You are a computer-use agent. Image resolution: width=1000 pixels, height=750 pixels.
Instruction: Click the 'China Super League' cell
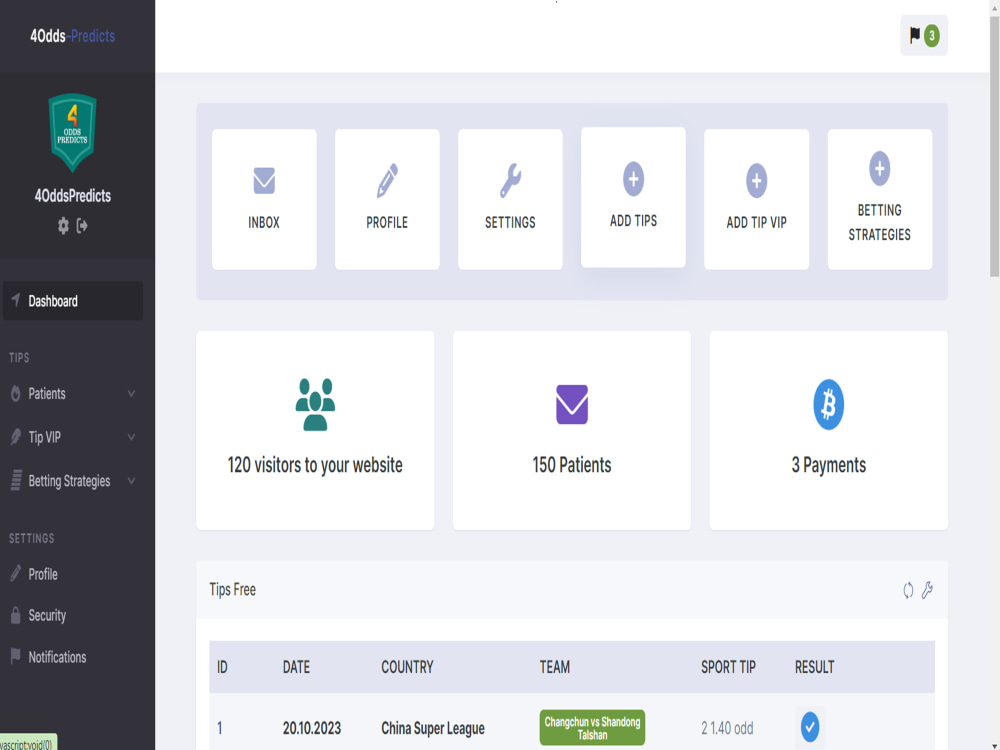click(x=433, y=728)
